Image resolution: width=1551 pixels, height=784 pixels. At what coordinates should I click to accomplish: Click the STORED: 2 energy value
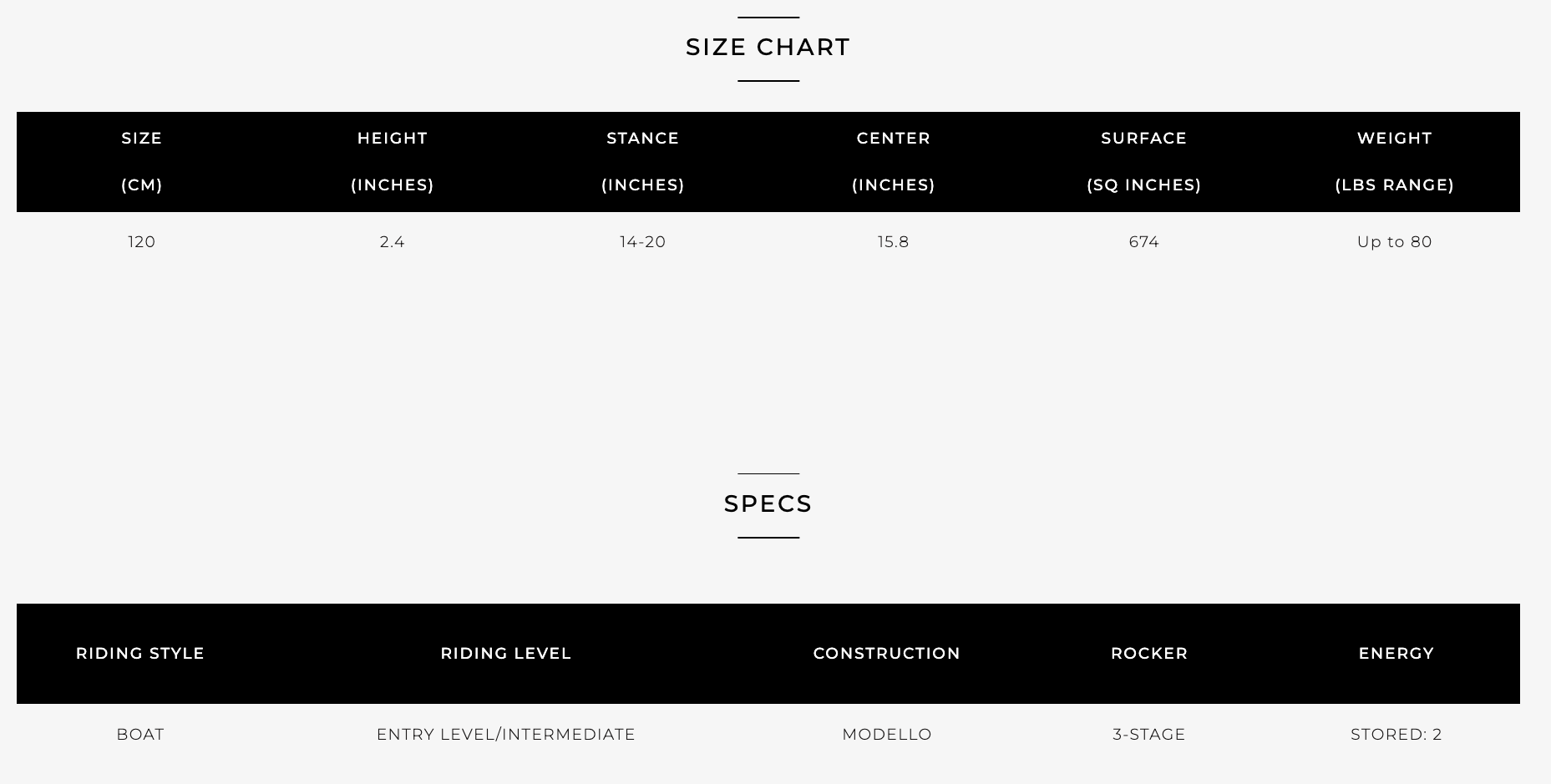[1396, 735]
